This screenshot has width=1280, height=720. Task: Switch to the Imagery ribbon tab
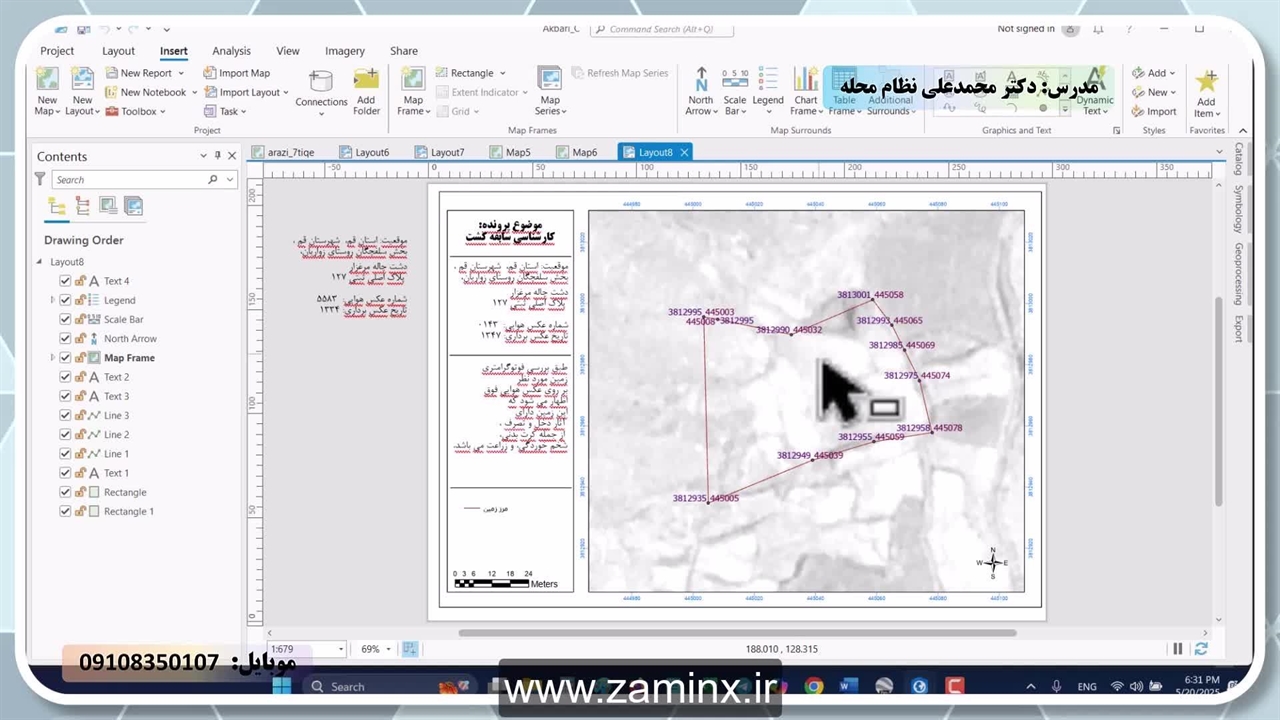click(345, 51)
